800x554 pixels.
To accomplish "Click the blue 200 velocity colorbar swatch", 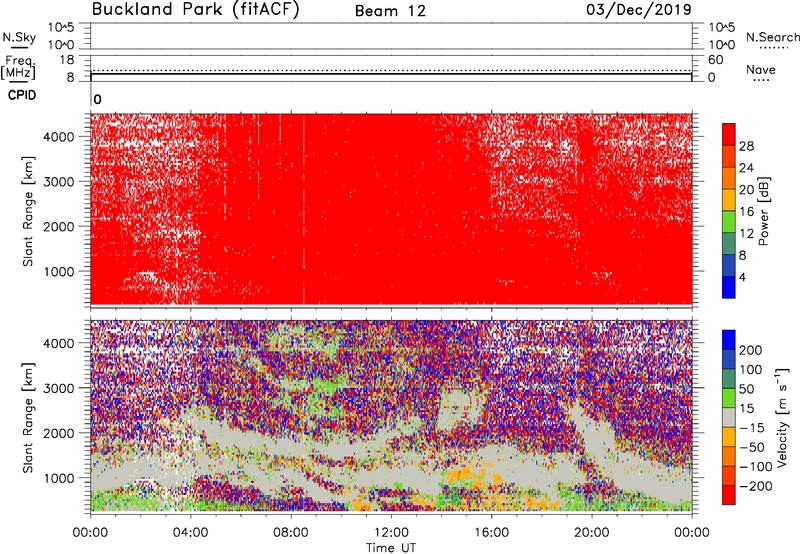I will tap(729, 340).
